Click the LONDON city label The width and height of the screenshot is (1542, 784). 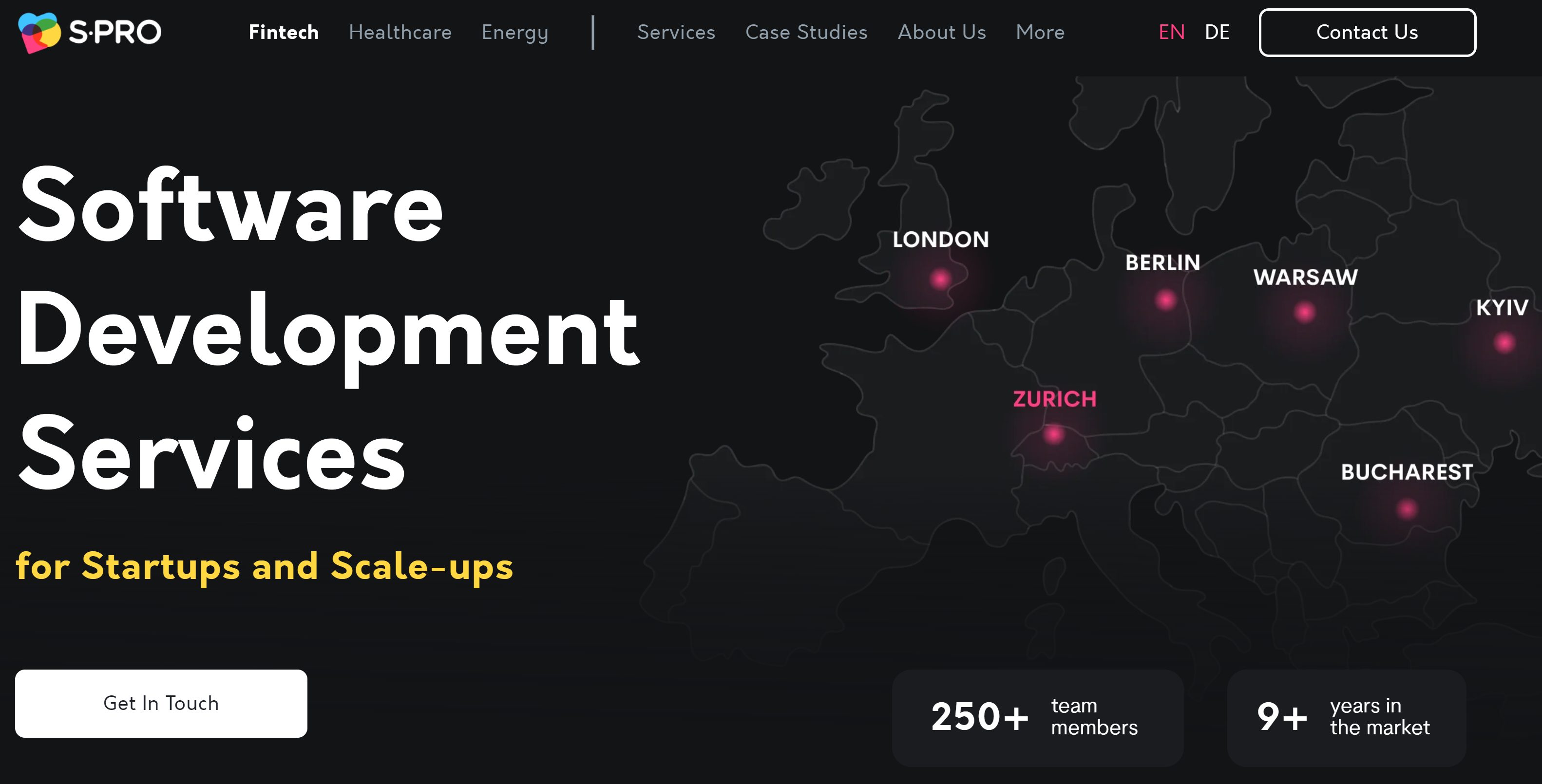pyautogui.click(x=940, y=240)
